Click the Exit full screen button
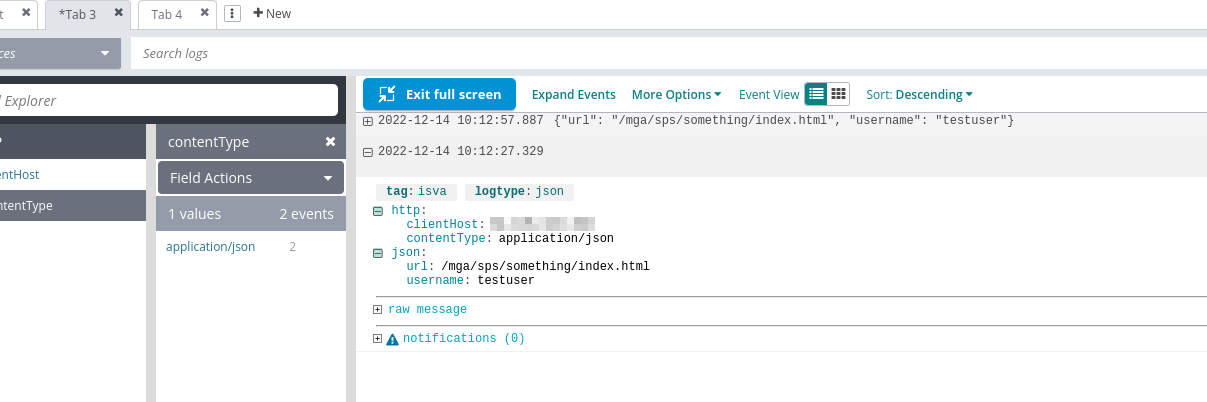The width and height of the screenshot is (1207, 402). point(439,94)
